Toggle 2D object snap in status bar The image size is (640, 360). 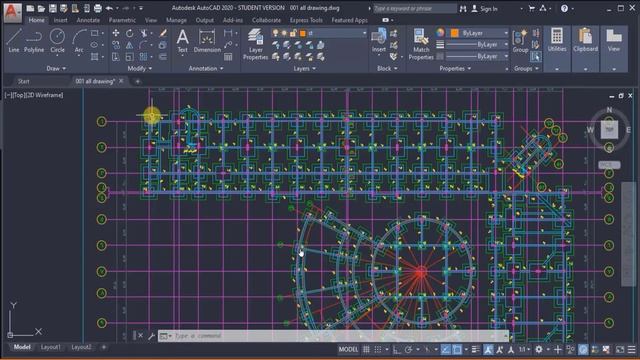(x=457, y=349)
